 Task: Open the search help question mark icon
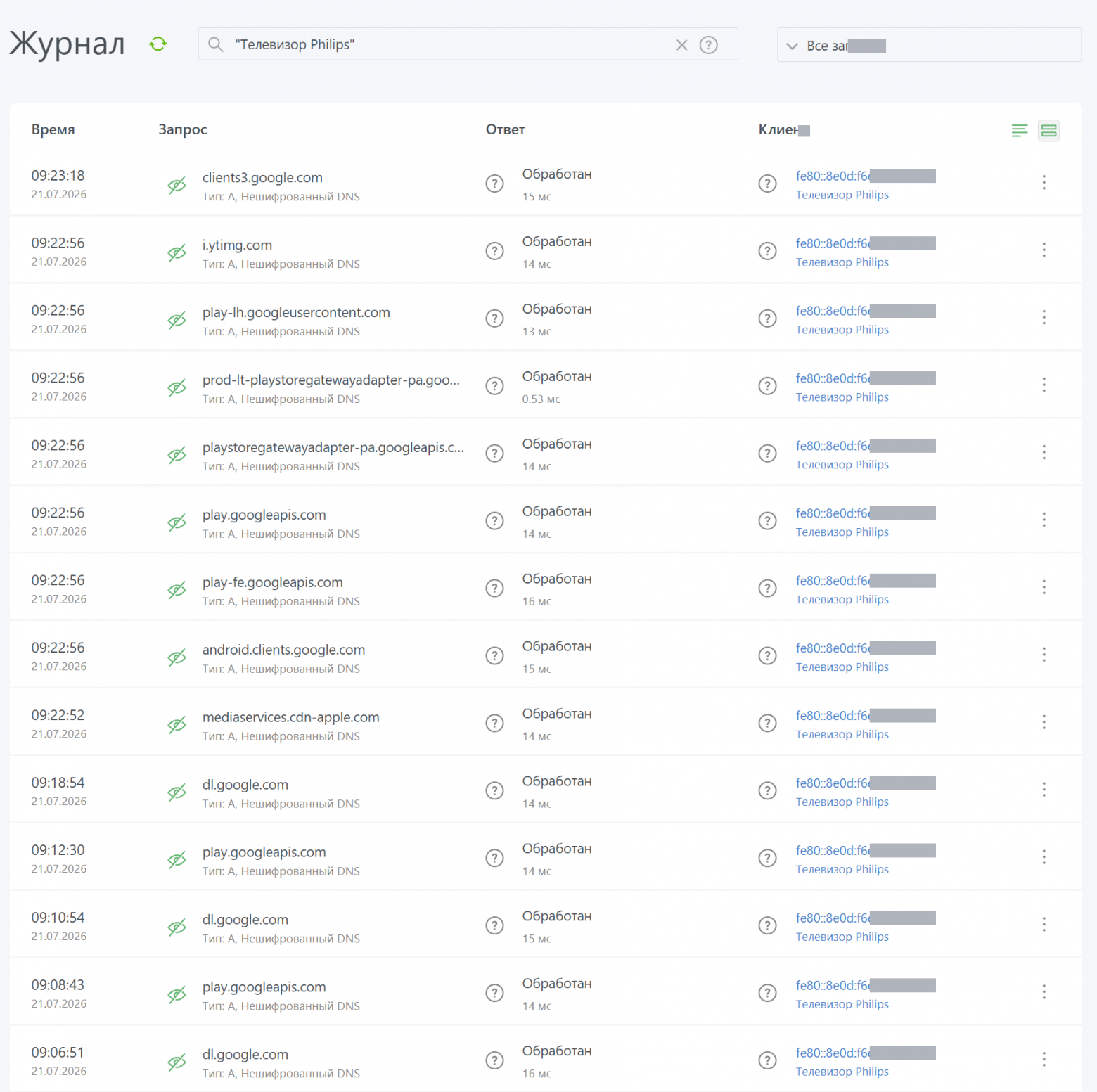pos(708,45)
